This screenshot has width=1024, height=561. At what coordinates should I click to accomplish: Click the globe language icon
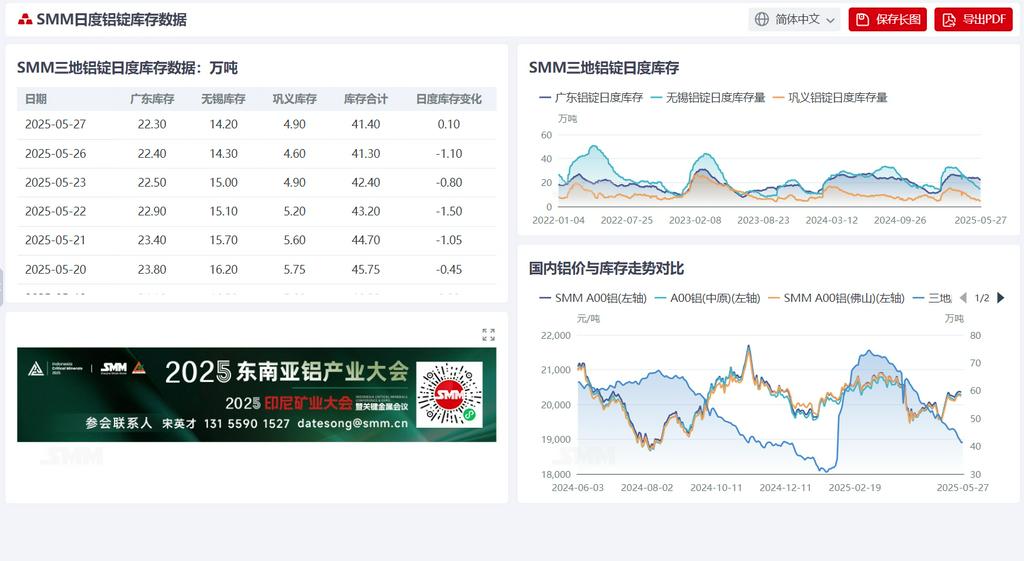(761, 20)
